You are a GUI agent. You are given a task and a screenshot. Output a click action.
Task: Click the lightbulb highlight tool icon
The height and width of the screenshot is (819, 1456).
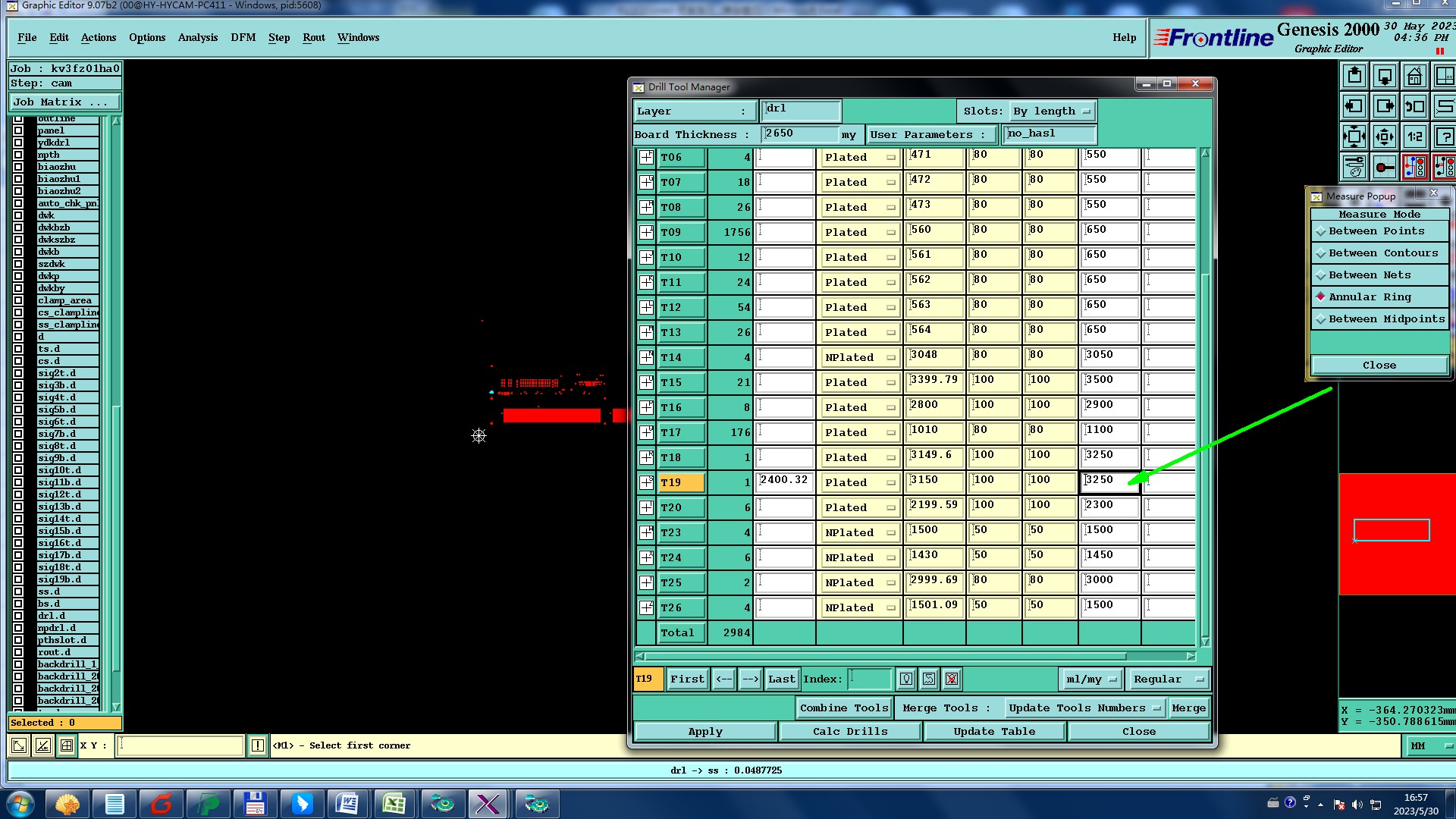[906, 679]
